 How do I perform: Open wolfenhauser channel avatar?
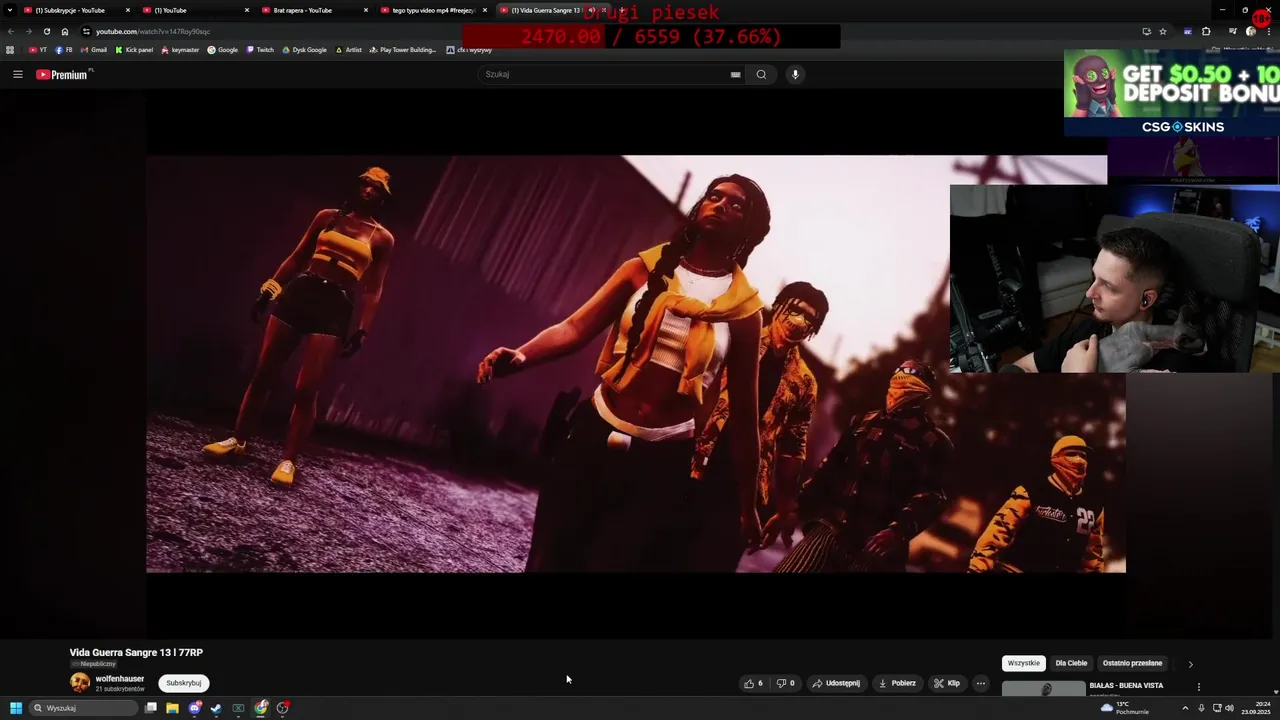point(80,683)
